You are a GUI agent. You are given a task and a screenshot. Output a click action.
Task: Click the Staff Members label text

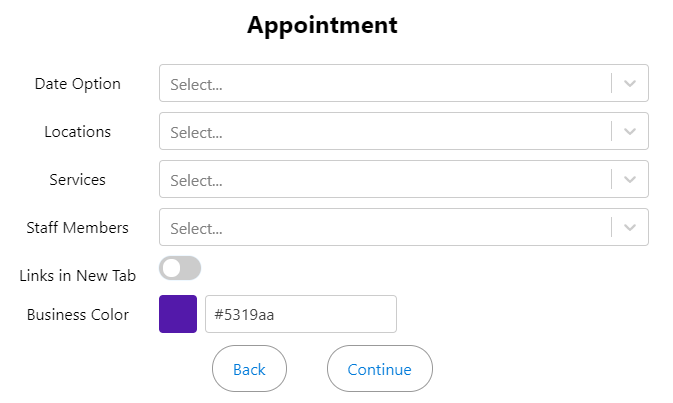77,228
